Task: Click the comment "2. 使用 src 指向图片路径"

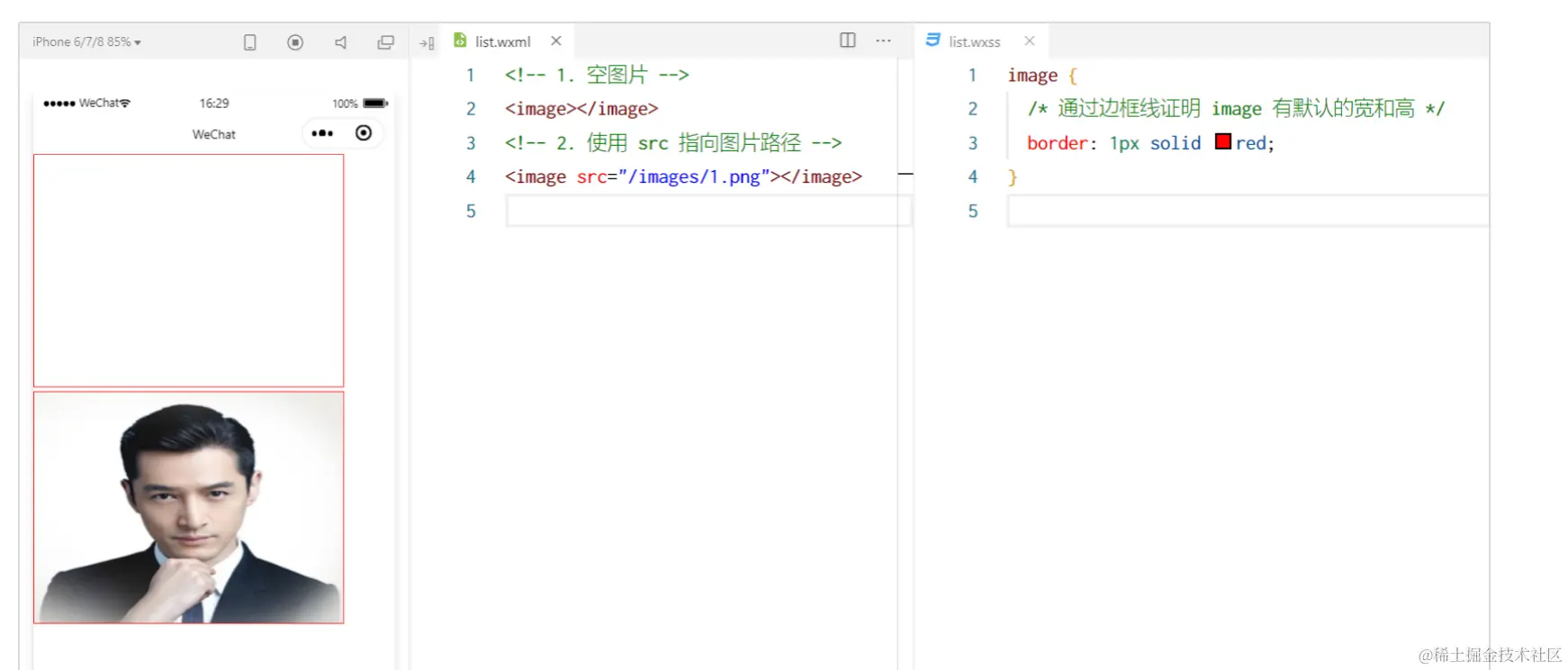Action: [673, 142]
